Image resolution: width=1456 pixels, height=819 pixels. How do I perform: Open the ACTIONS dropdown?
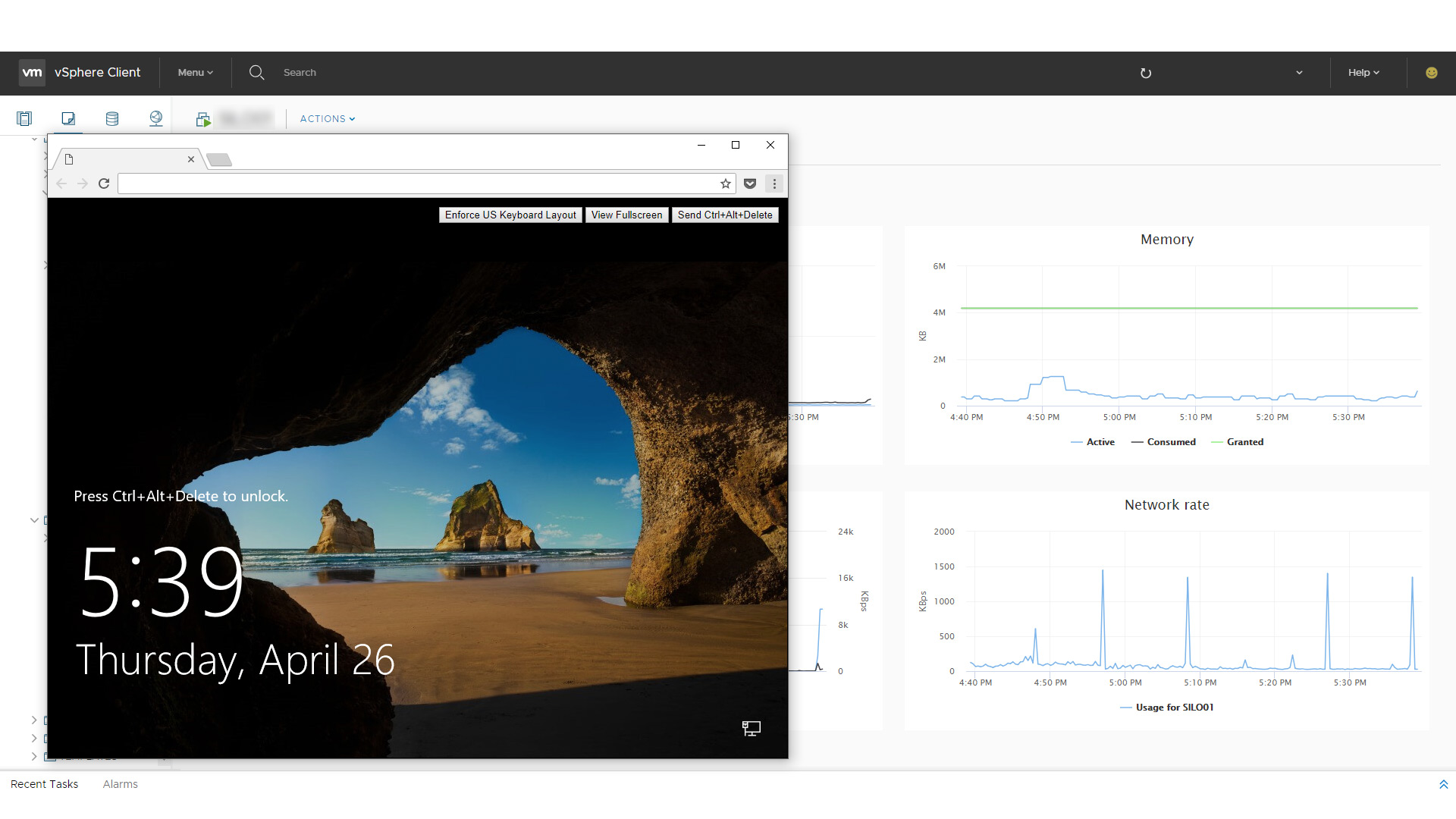328,119
